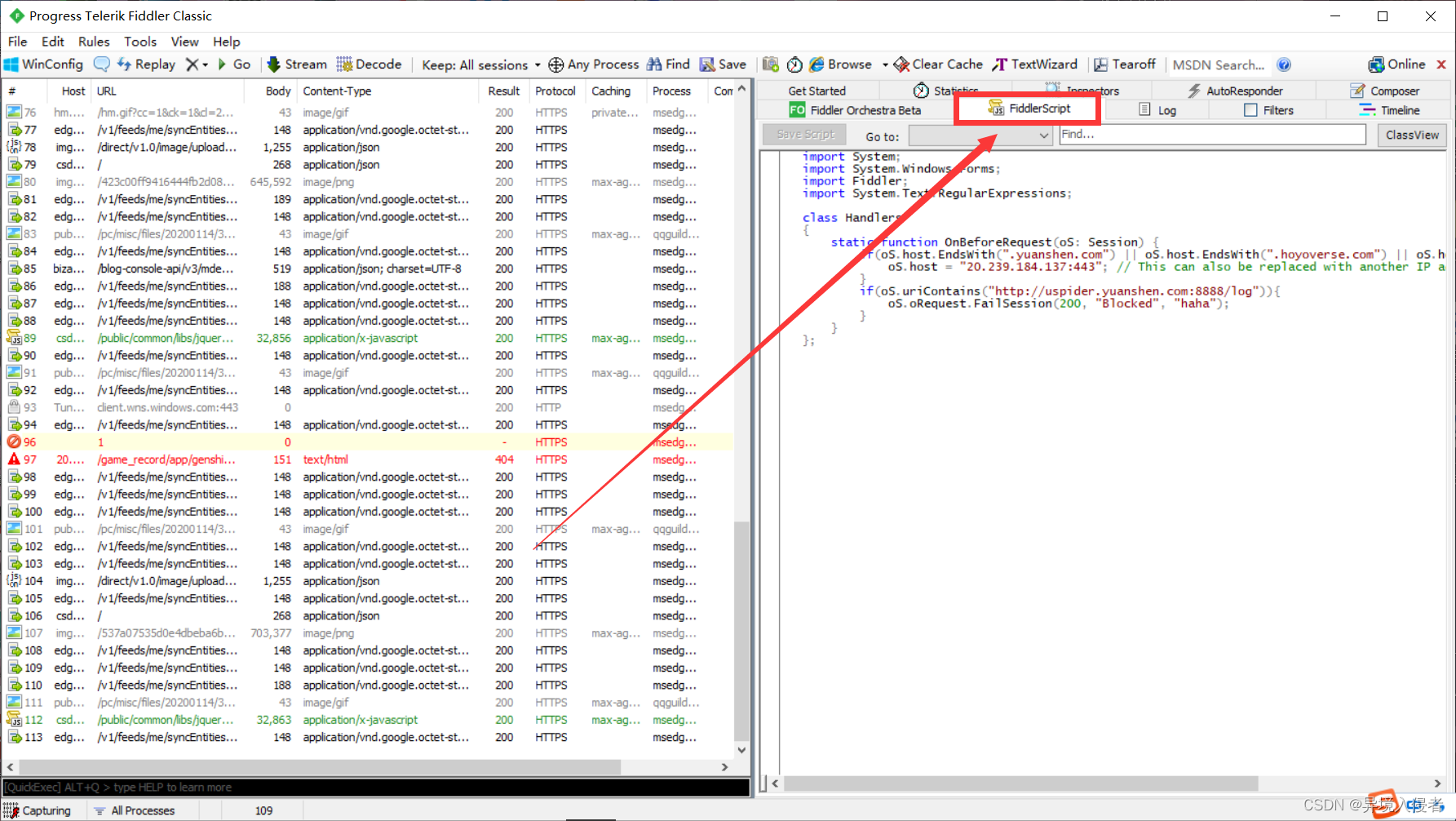Screen dimensions: 1456x821
Task: Switch to the AutoResponder tab
Action: 1235,91
